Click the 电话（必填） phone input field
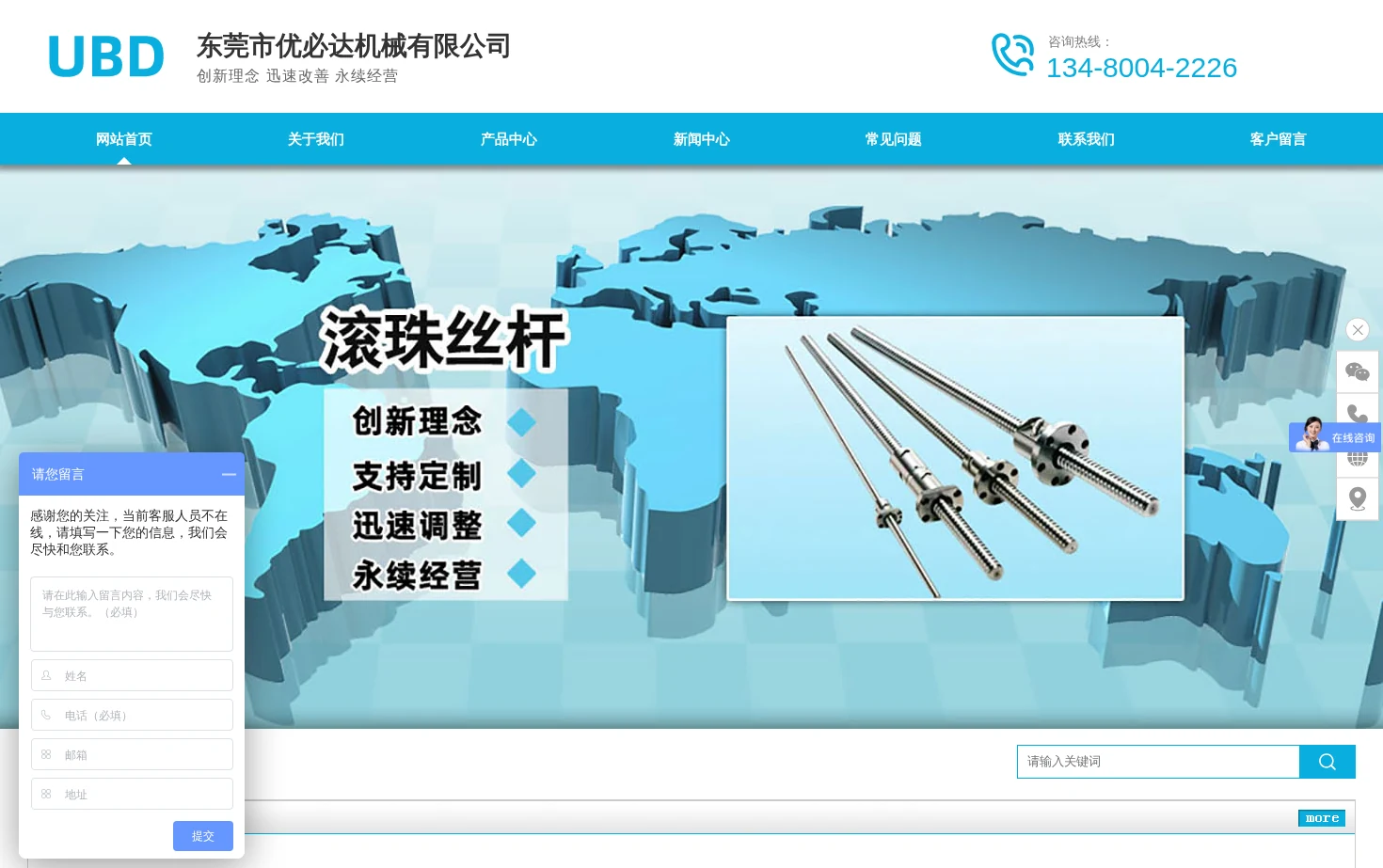 132,715
